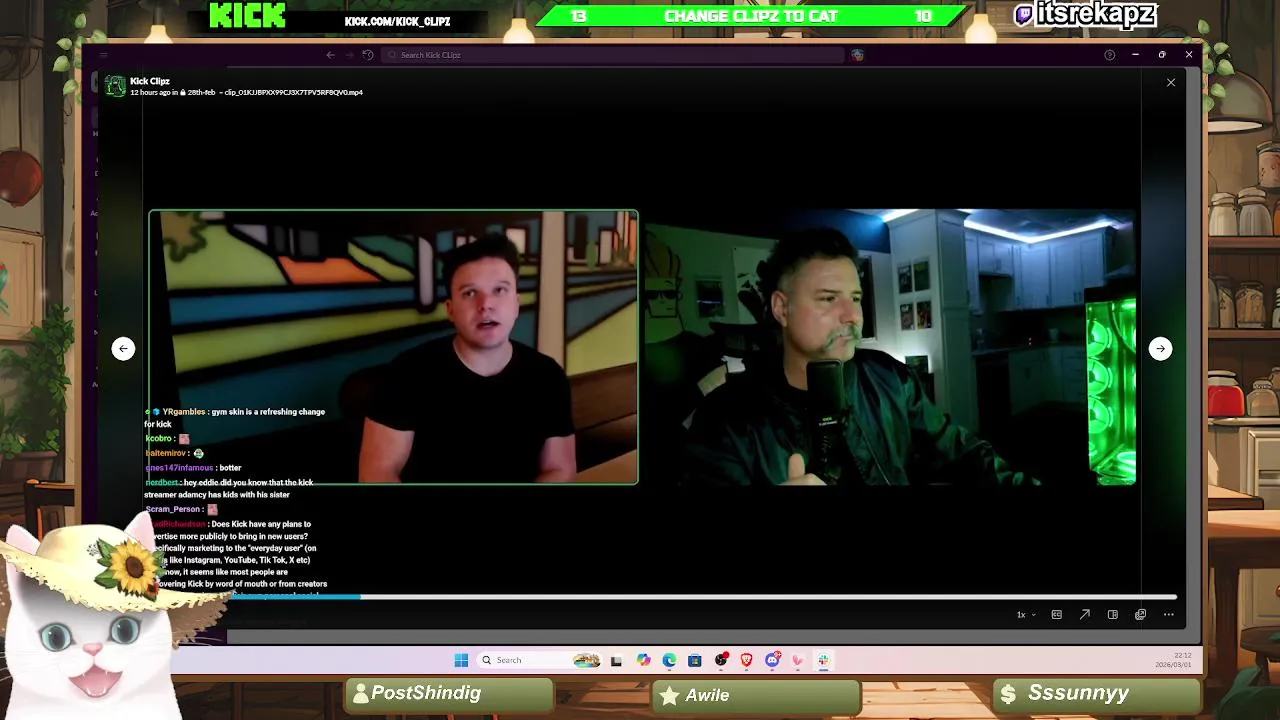
Task: Open Slack history clock icon
Action: (x=368, y=55)
